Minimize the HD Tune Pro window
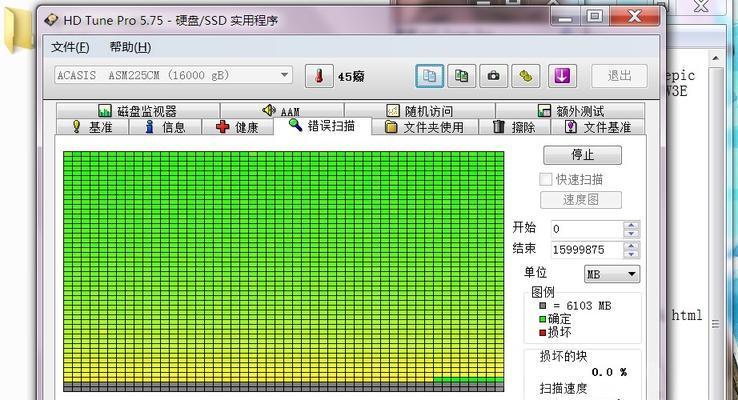Screen dimensions: 738x400 (x=565, y=17)
